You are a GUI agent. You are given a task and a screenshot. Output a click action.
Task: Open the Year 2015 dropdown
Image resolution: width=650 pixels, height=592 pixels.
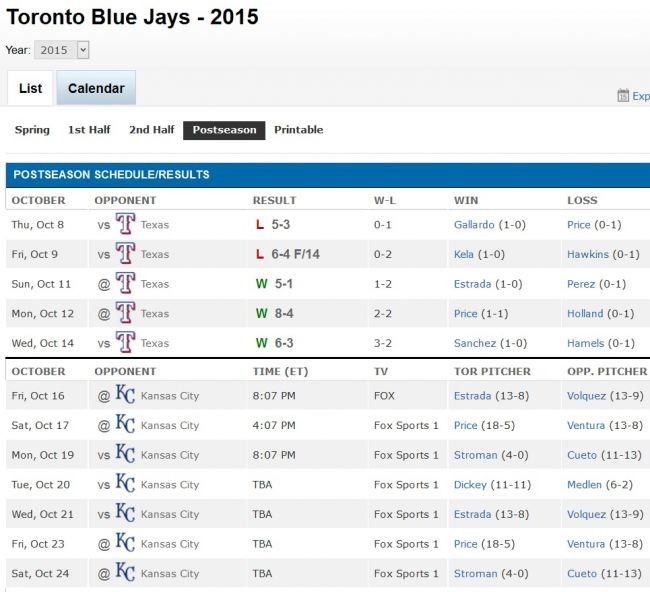point(62,49)
